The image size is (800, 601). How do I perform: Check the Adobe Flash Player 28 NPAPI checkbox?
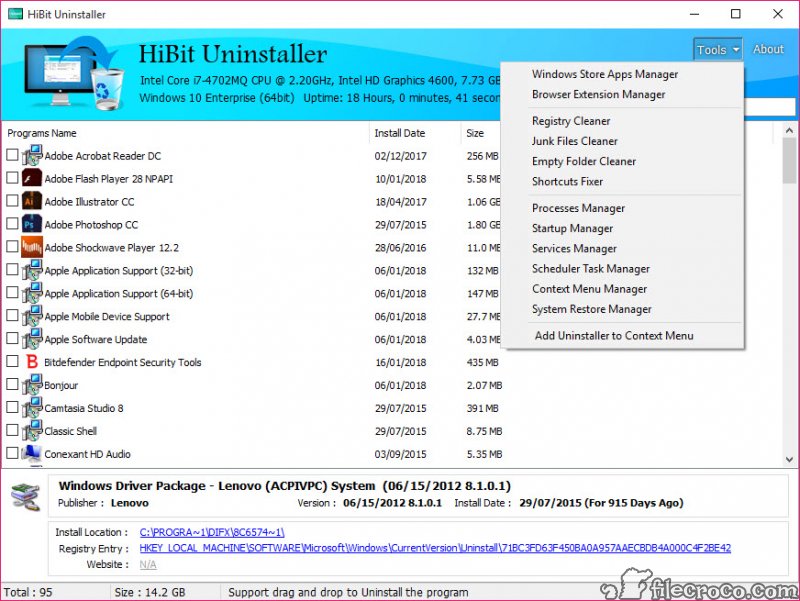point(12,178)
